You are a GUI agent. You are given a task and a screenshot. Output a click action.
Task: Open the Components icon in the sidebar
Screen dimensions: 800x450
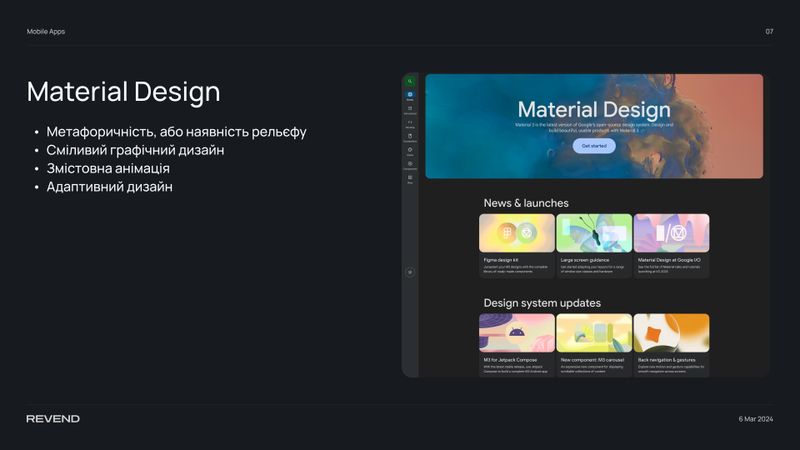pos(410,164)
